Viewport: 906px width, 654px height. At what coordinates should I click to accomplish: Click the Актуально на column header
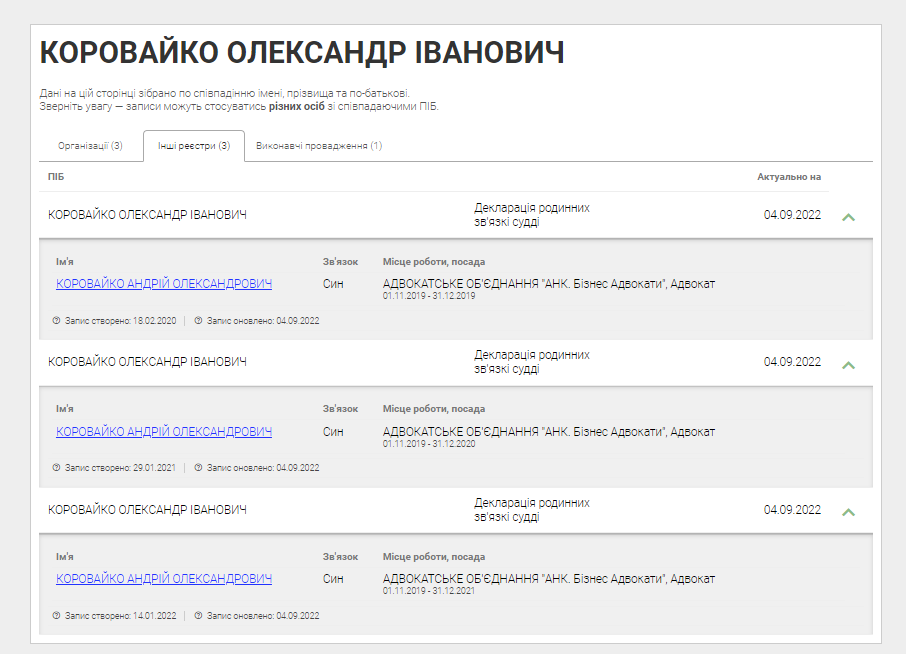coord(788,177)
